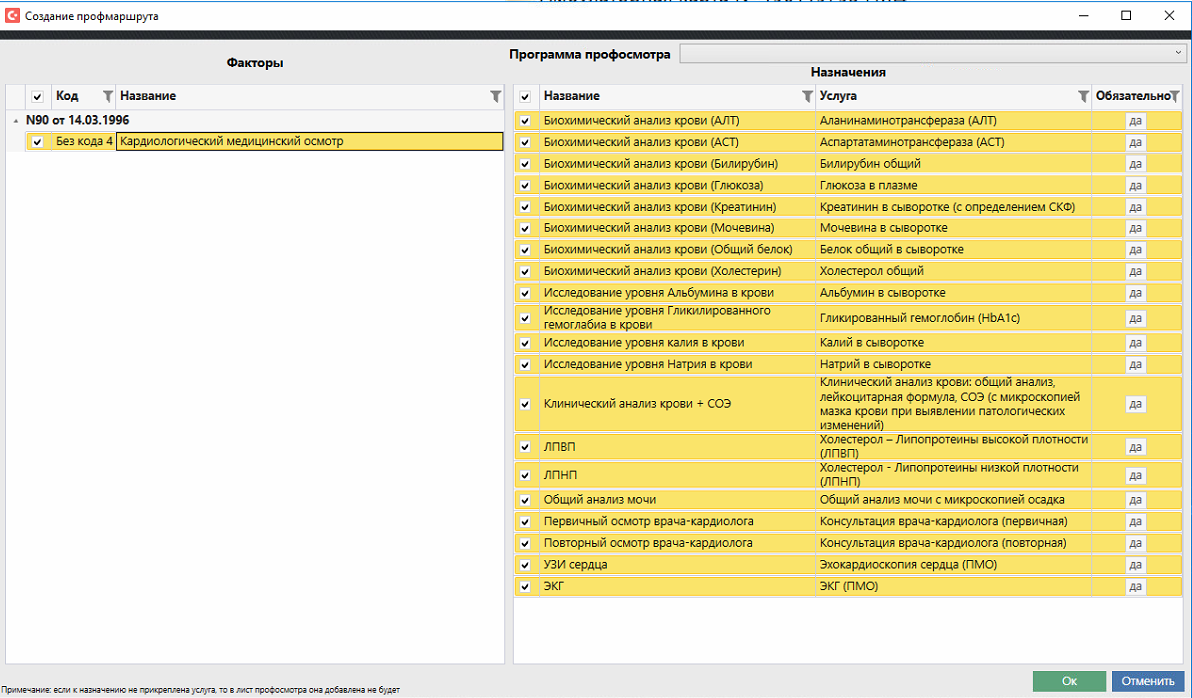Click filter icon in Обязательно column
This screenshot has height=698, width=1192.
(x=1175, y=96)
